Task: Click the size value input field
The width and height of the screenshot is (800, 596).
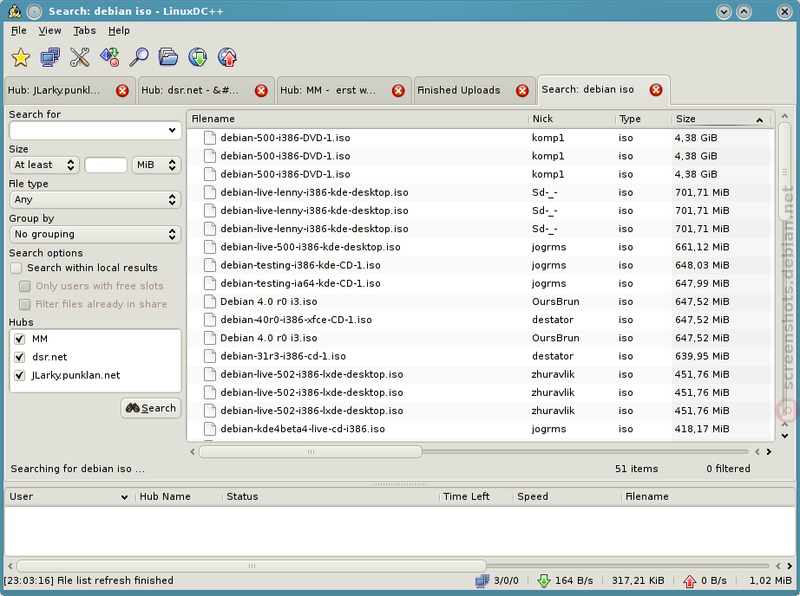Action: coord(106,165)
